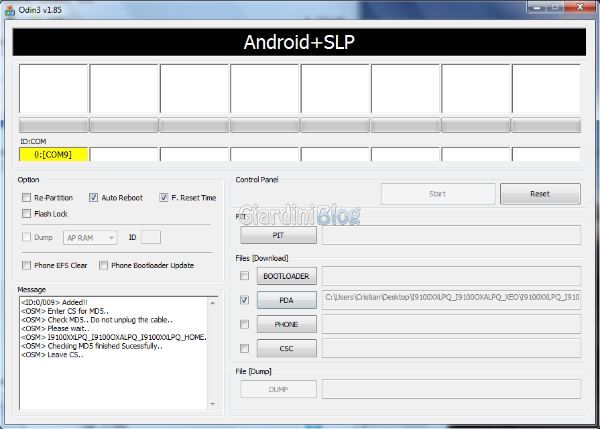Click Message log scrollbar down arrow

click(213, 404)
